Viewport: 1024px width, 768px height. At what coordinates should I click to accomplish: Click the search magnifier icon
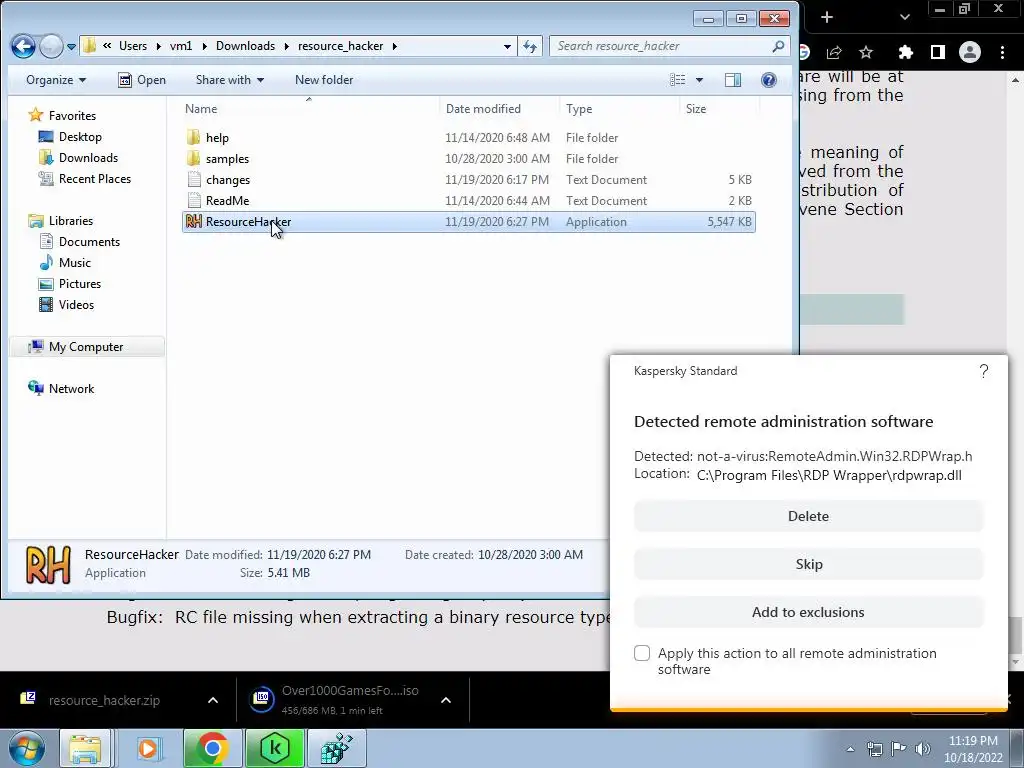tap(778, 46)
